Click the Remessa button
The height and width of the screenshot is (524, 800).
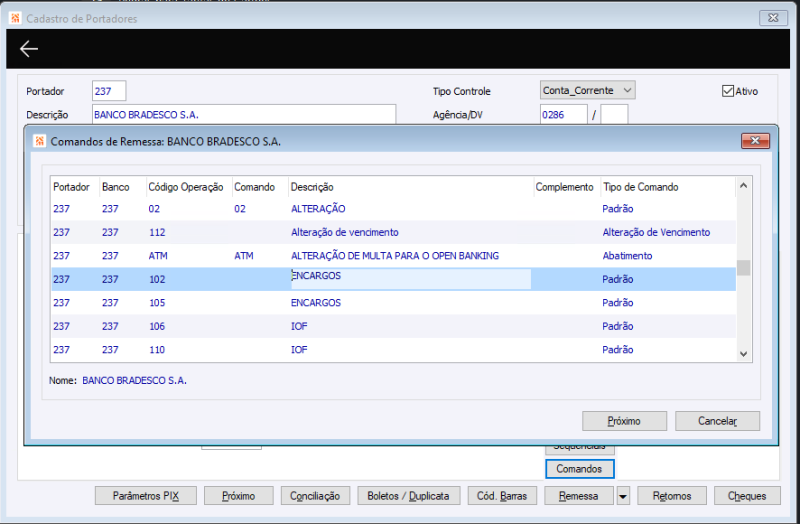579,496
